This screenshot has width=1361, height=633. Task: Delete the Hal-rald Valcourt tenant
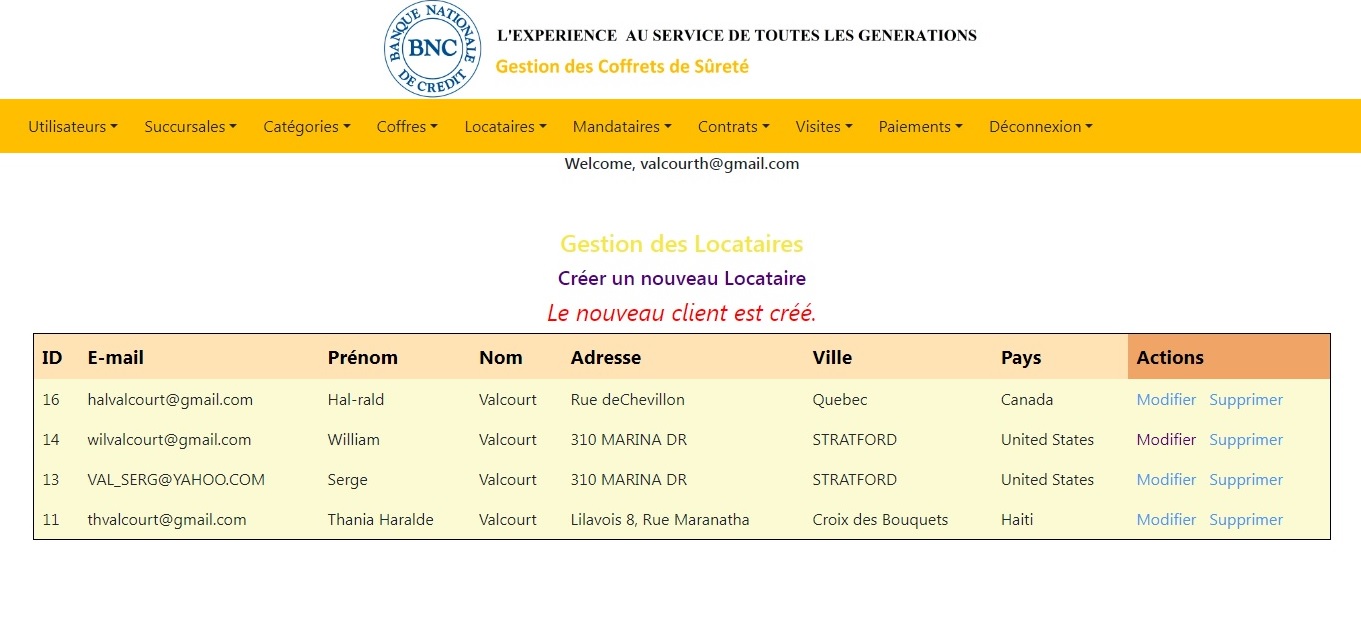tap(1245, 400)
